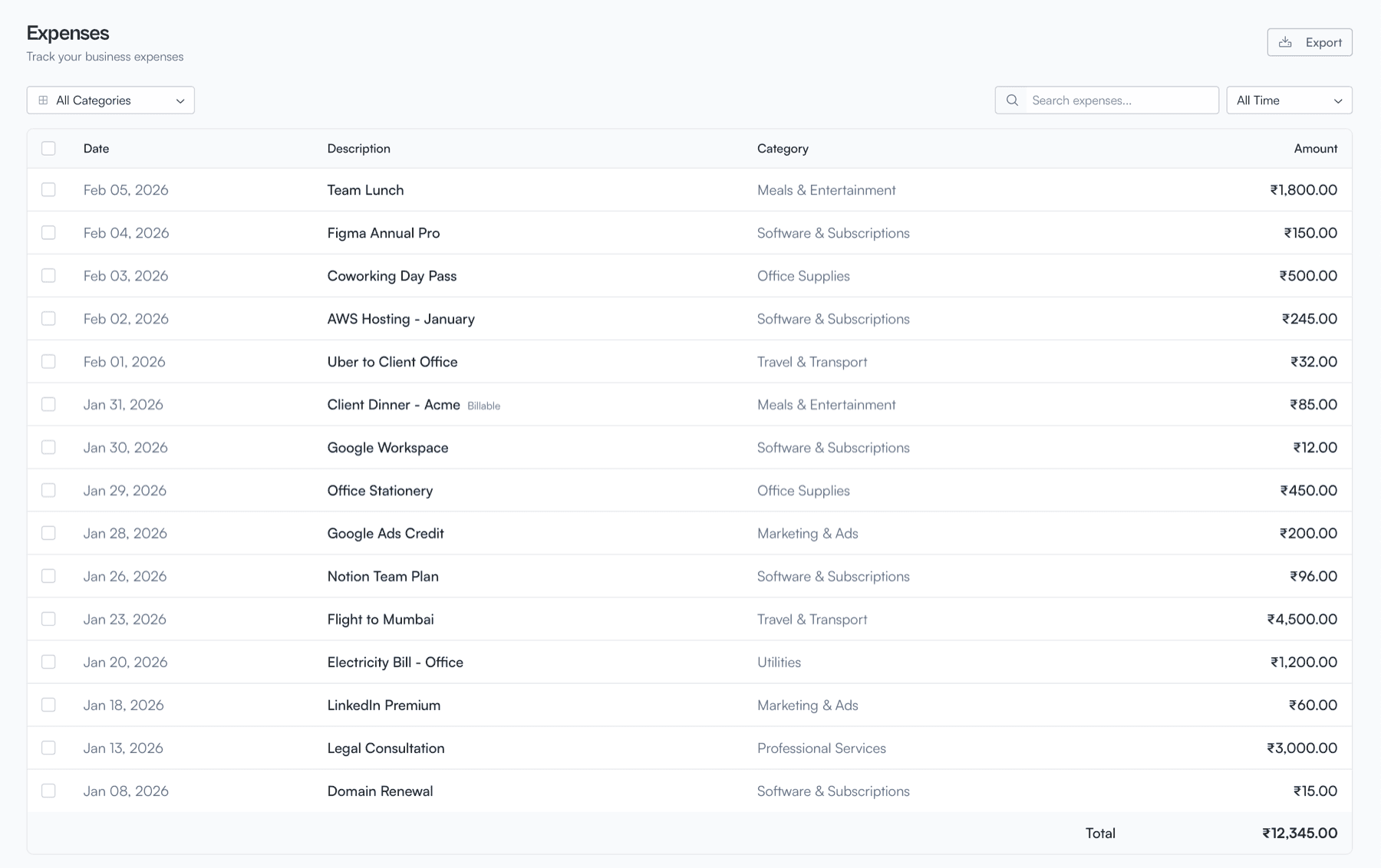
Task: Check the Legal Consultation expense
Action: click(x=48, y=748)
